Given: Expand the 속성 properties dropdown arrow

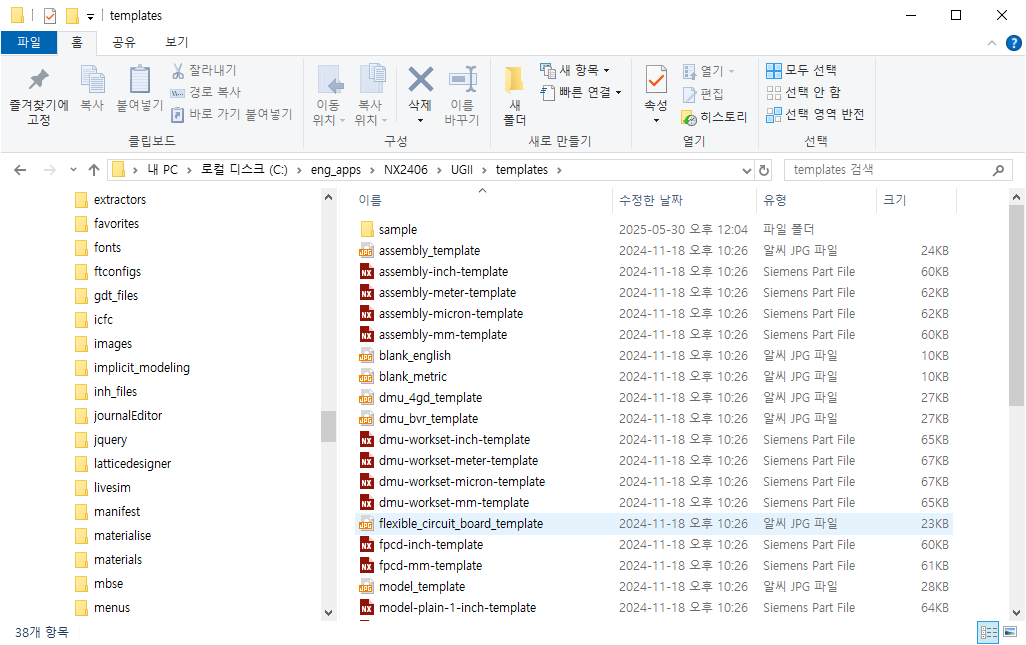Looking at the screenshot, I should tap(656, 120).
